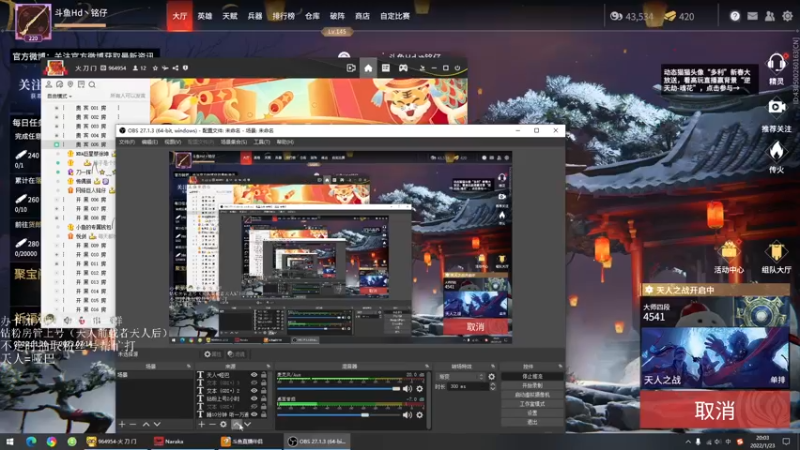This screenshot has height=450, width=800.
Task: Open Naraka from Windows taskbar
Action: 169,441
